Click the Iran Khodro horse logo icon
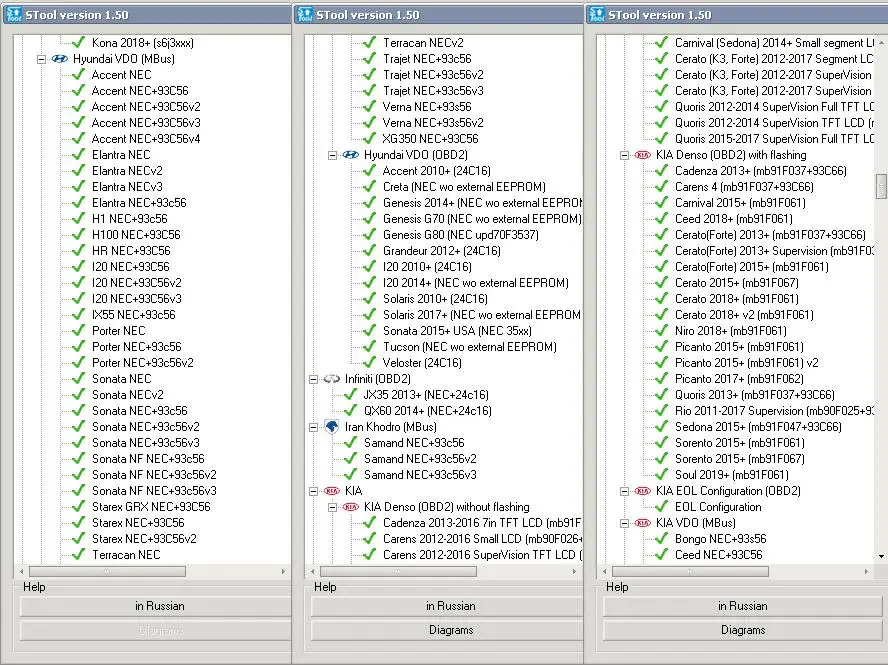 tap(332, 427)
